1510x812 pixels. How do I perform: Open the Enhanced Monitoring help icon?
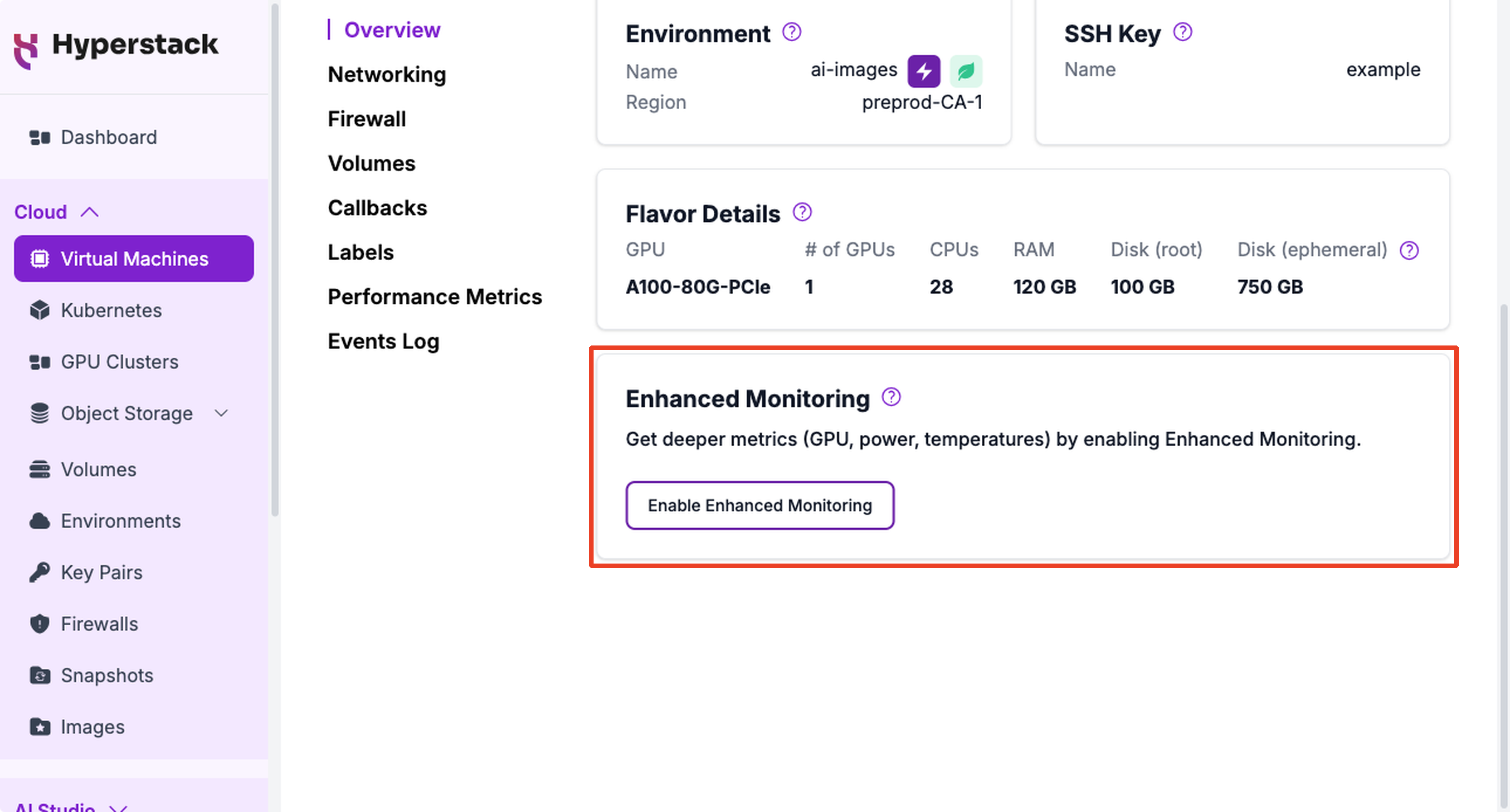(x=891, y=397)
